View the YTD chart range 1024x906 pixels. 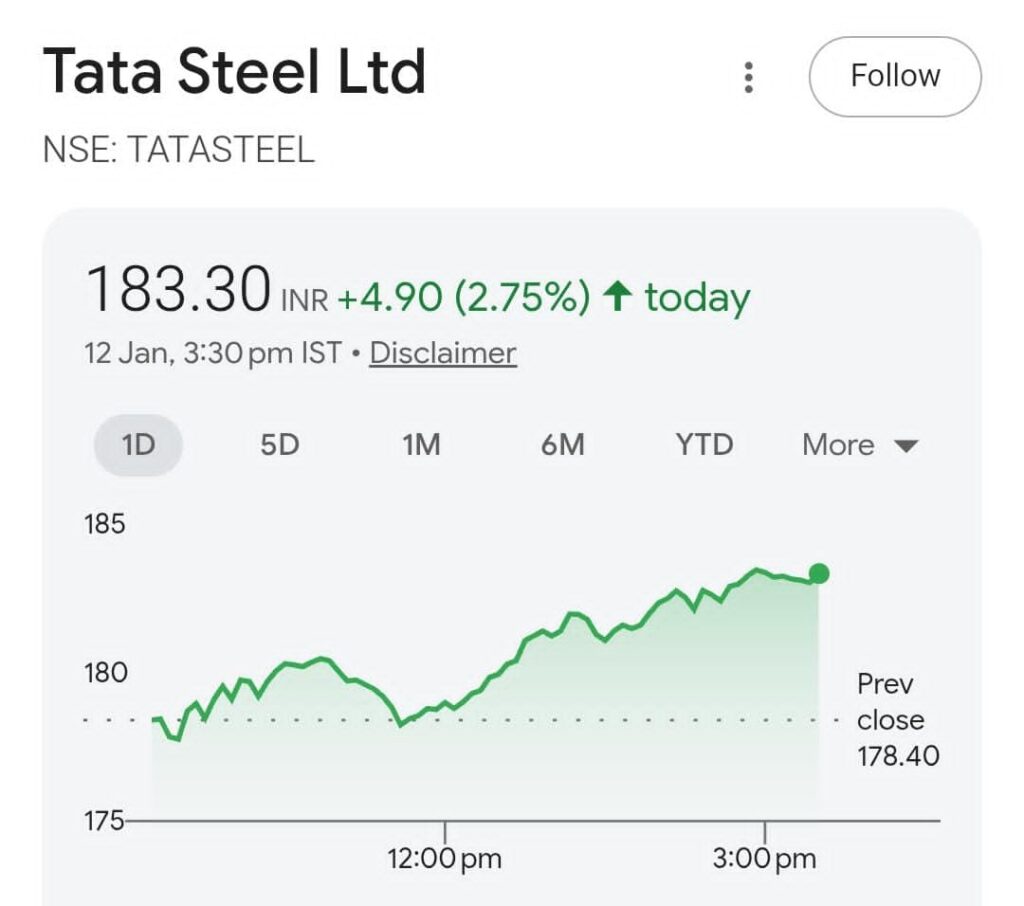tap(704, 445)
